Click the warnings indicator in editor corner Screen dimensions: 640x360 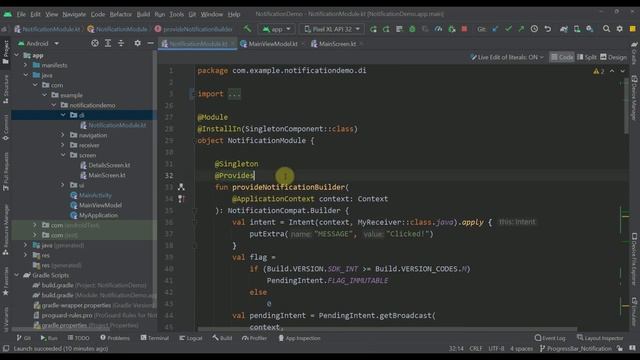pyautogui.click(x=598, y=71)
